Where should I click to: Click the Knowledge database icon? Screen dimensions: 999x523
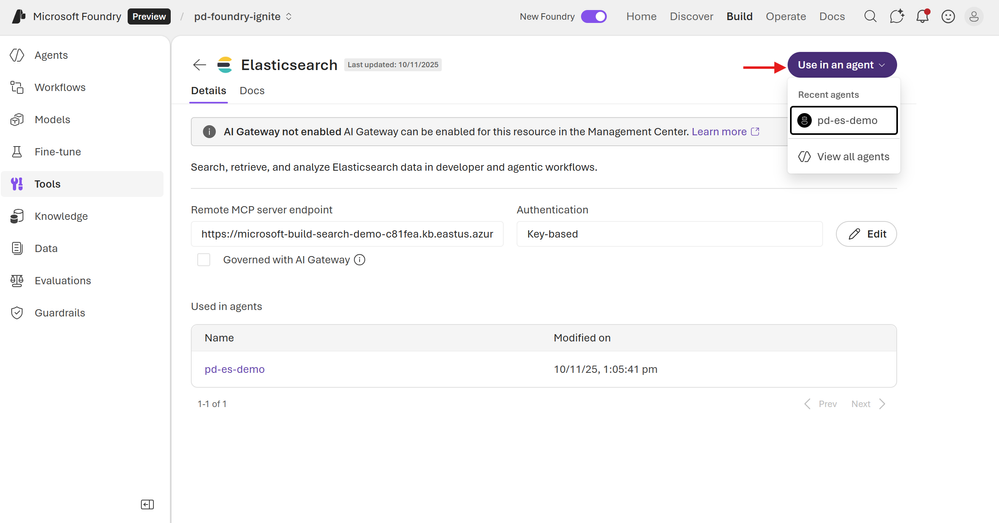pos(17,216)
